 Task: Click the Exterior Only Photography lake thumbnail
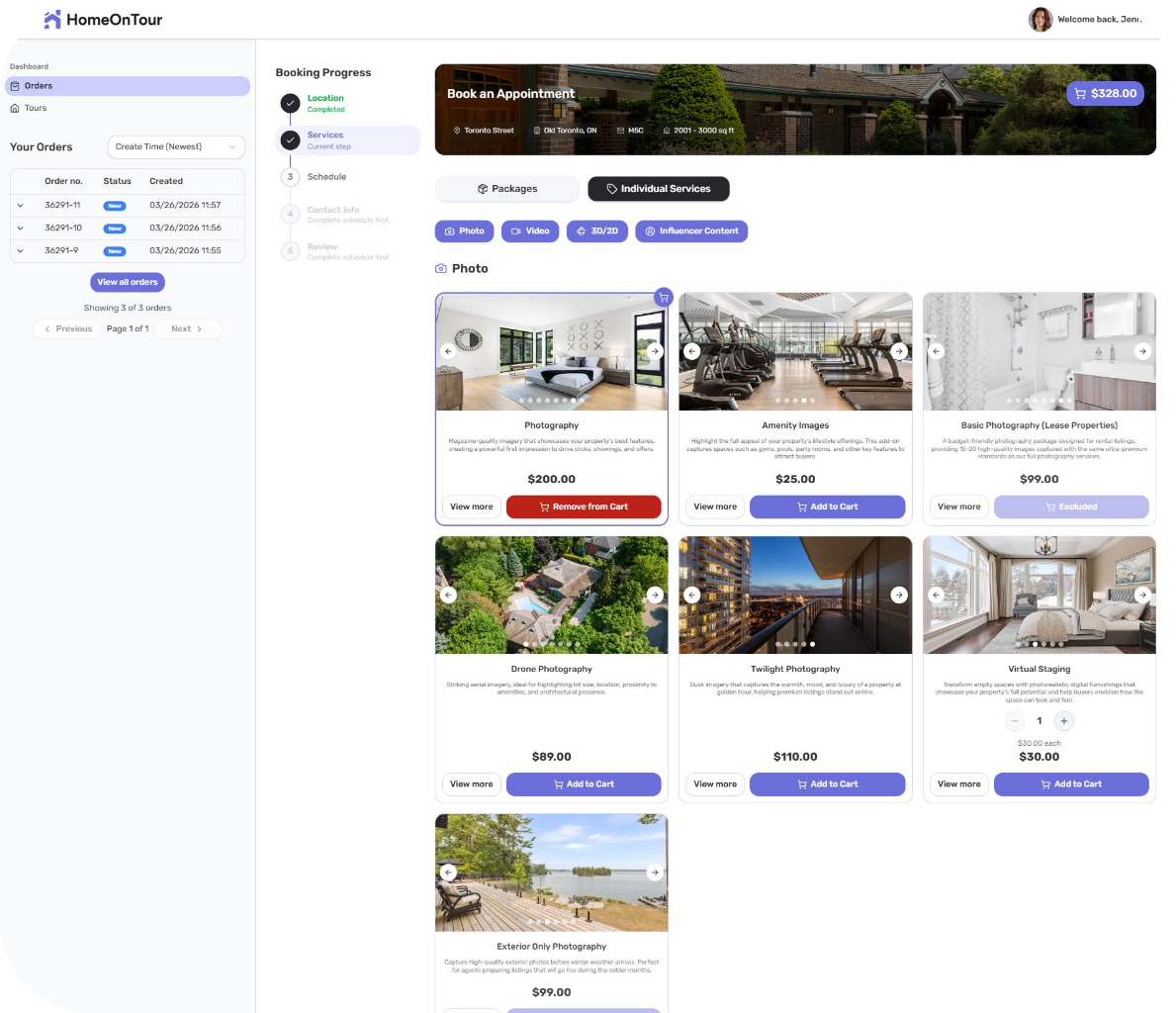click(x=551, y=873)
